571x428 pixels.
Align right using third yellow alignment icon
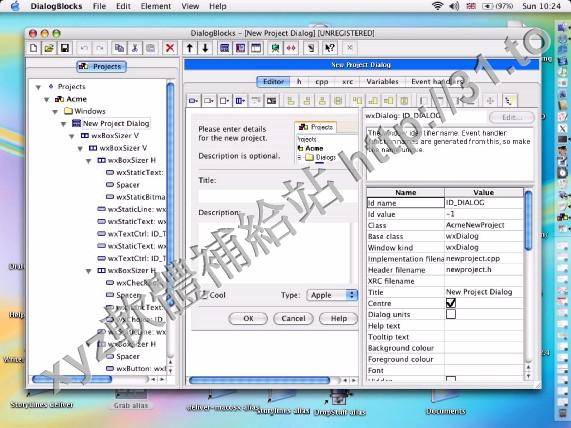[x=322, y=101]
